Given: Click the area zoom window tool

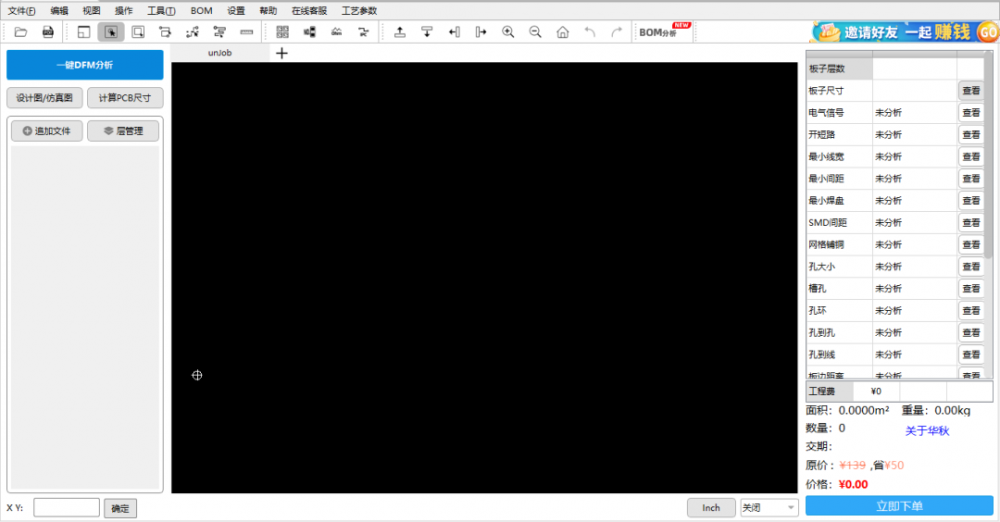Looking at the screenshot, I should [138, 32].
